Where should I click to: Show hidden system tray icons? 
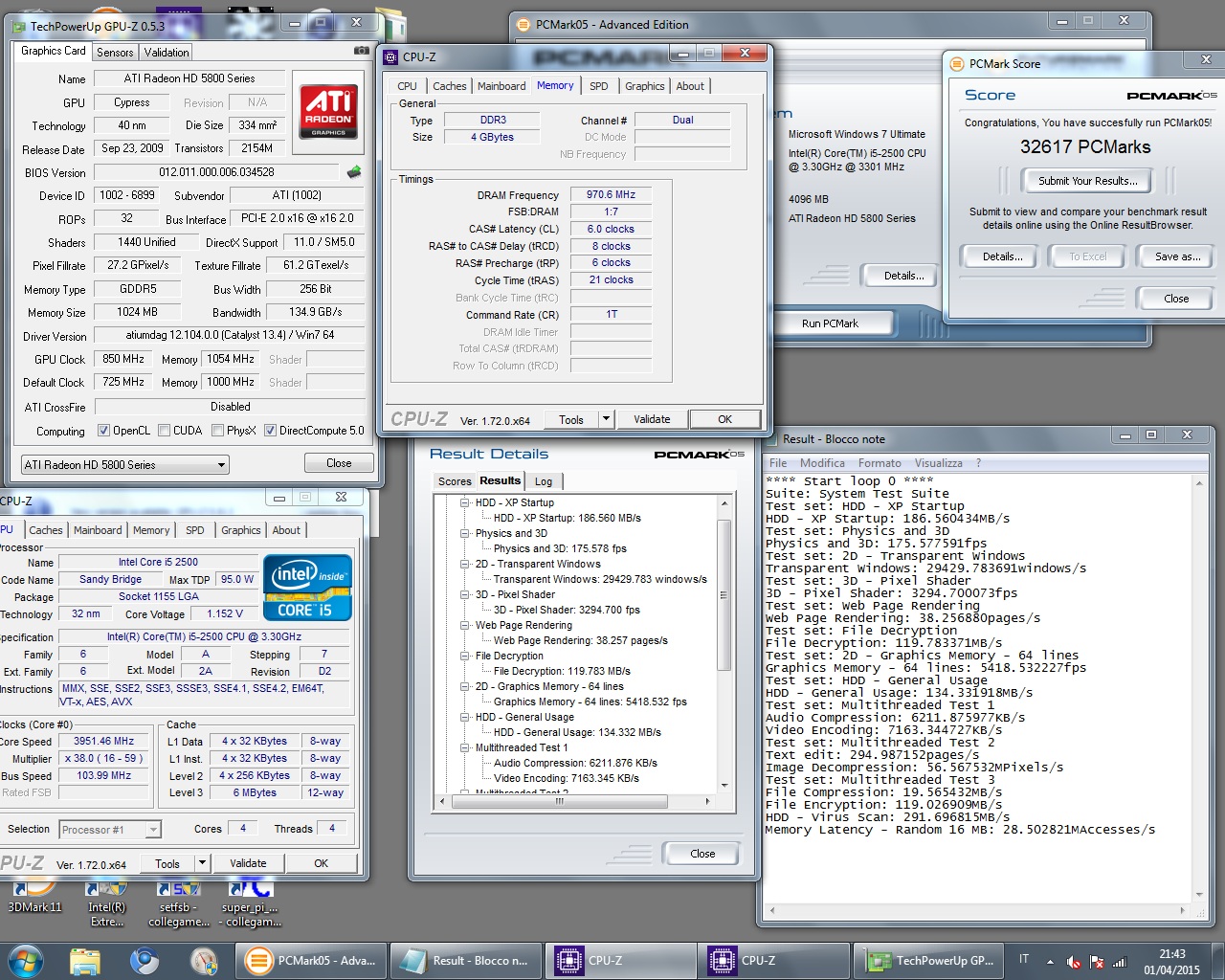[x=1050, y=961]
